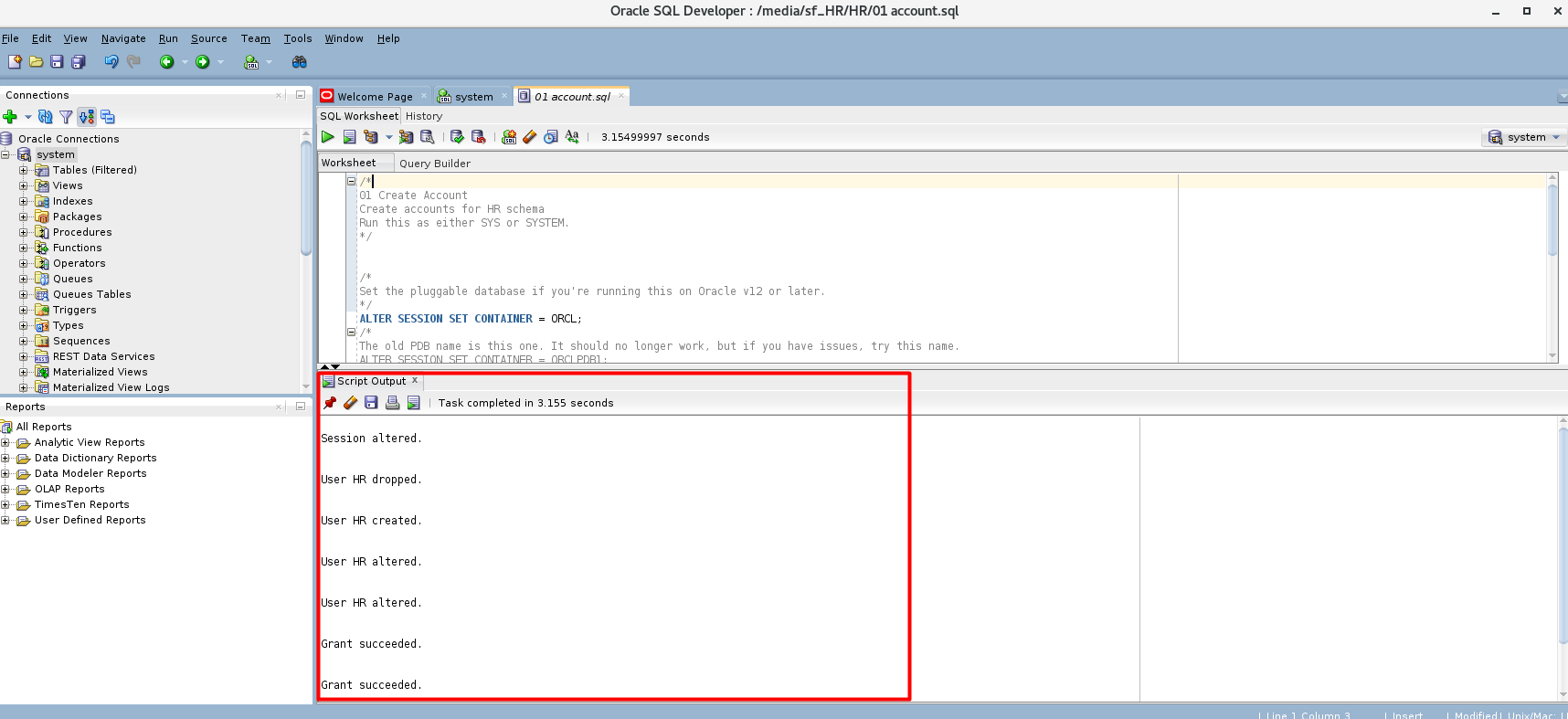Screen dimensions: 1568x719
Task: Click the green Run Statement play icon
Action: click(328, 137)
